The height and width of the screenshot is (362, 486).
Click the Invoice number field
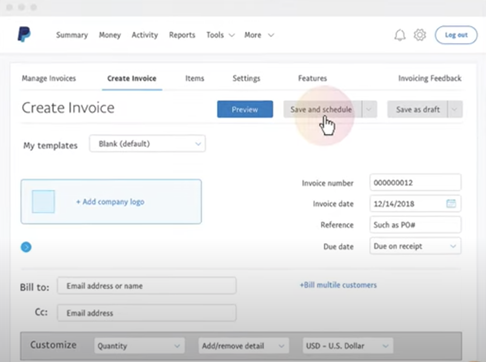click(415, 183)
